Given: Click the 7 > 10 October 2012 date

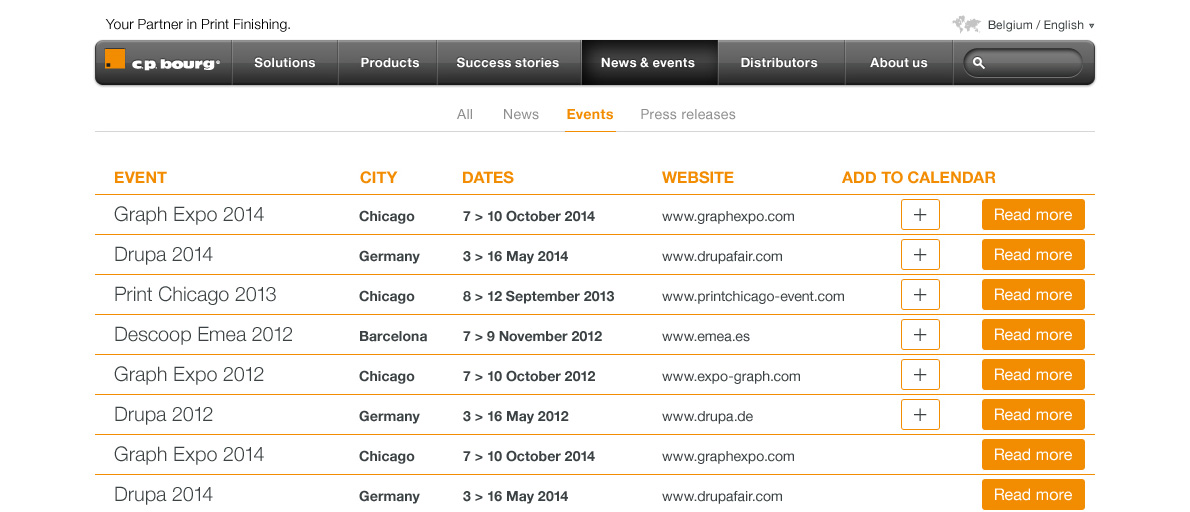Looking at the screenshot, I should click(x=529, y=376).
